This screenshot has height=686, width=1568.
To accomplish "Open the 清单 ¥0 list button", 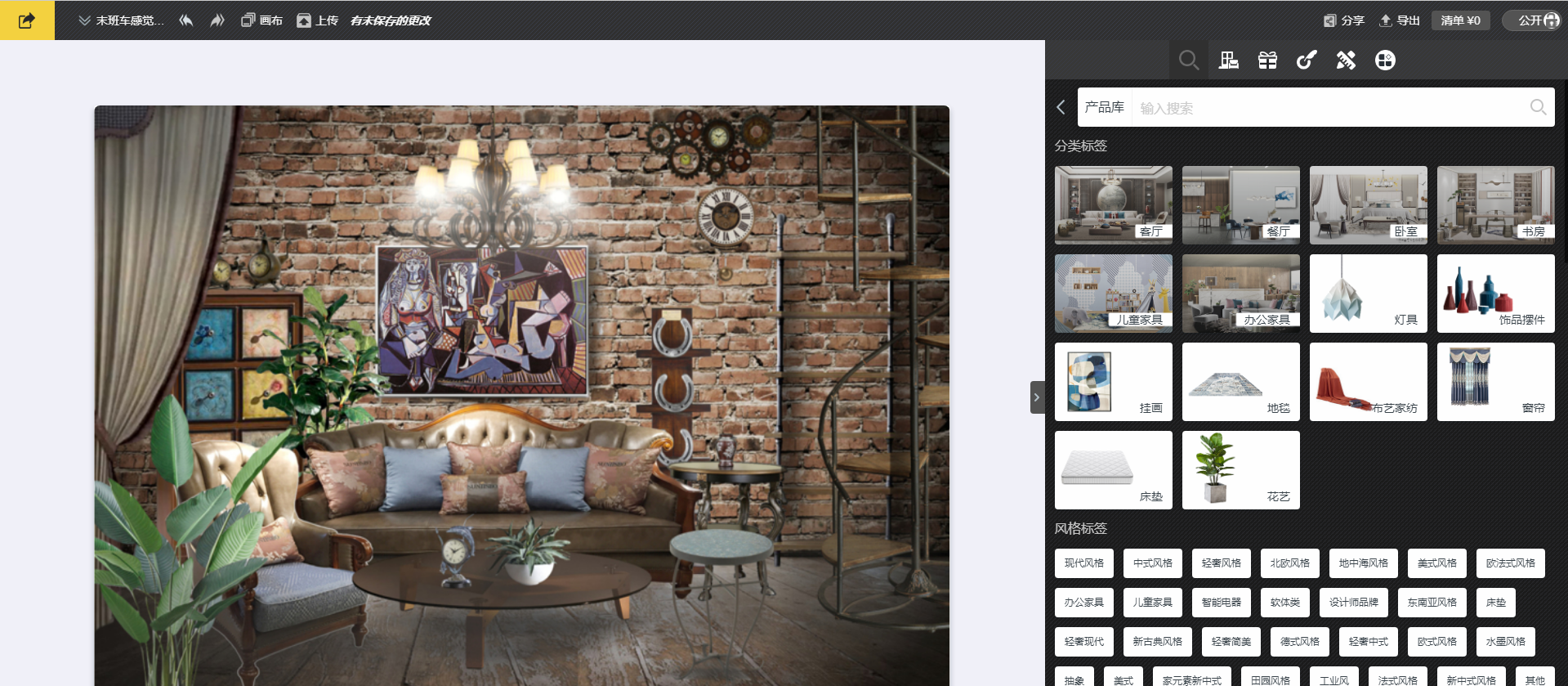I will 1461,20.
